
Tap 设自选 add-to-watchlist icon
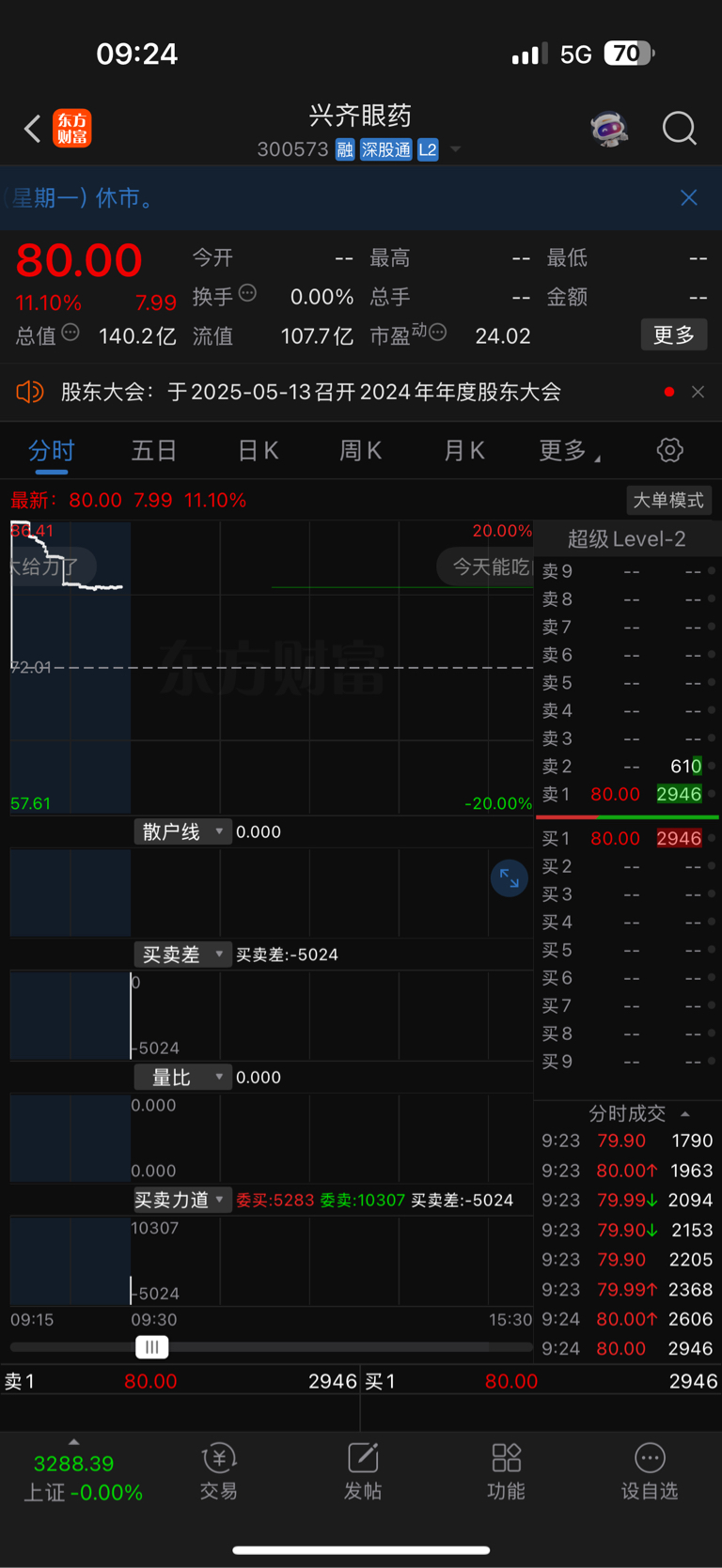coord(650,1472)
